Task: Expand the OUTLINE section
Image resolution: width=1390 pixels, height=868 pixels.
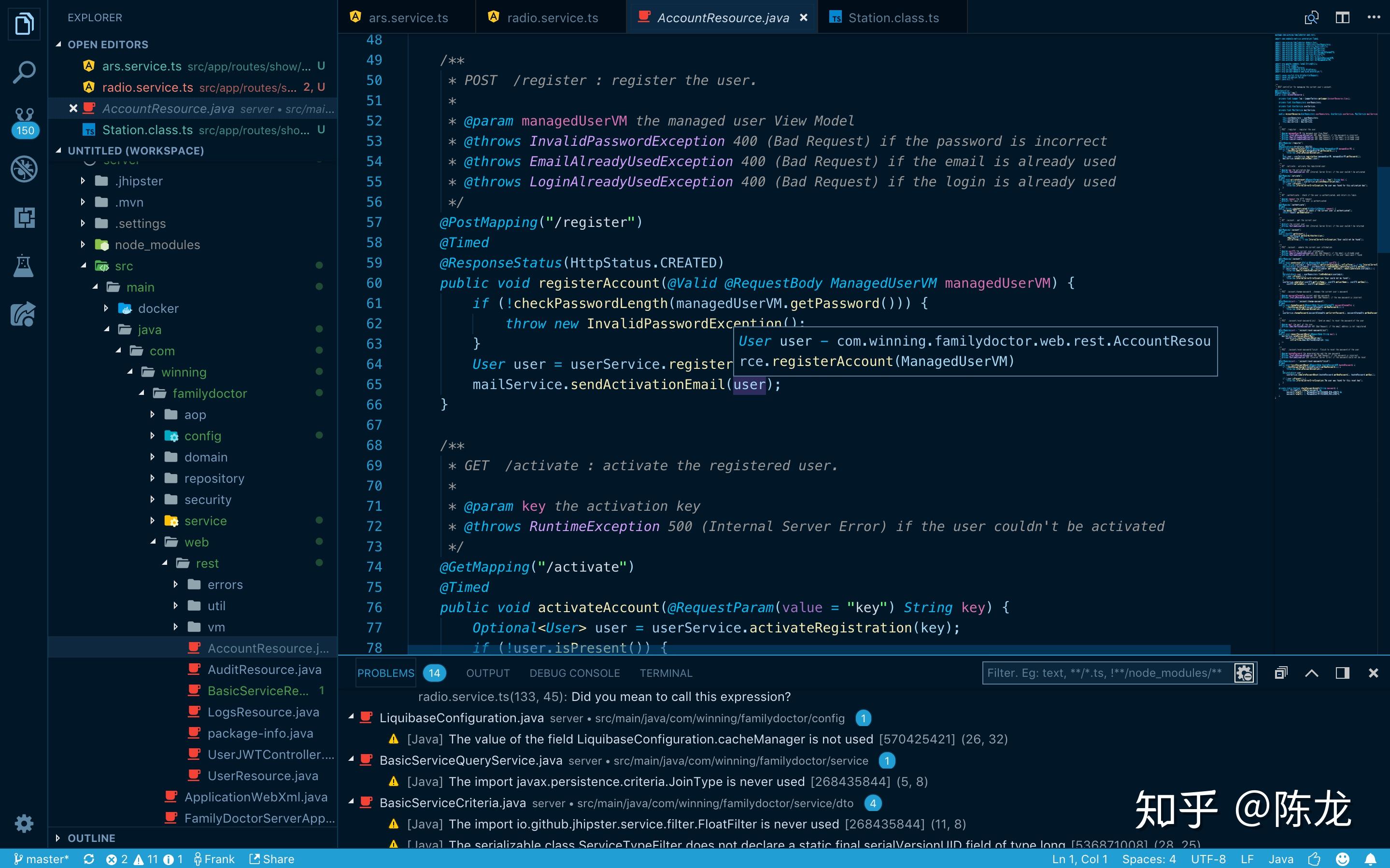Action: pos(91,838)
